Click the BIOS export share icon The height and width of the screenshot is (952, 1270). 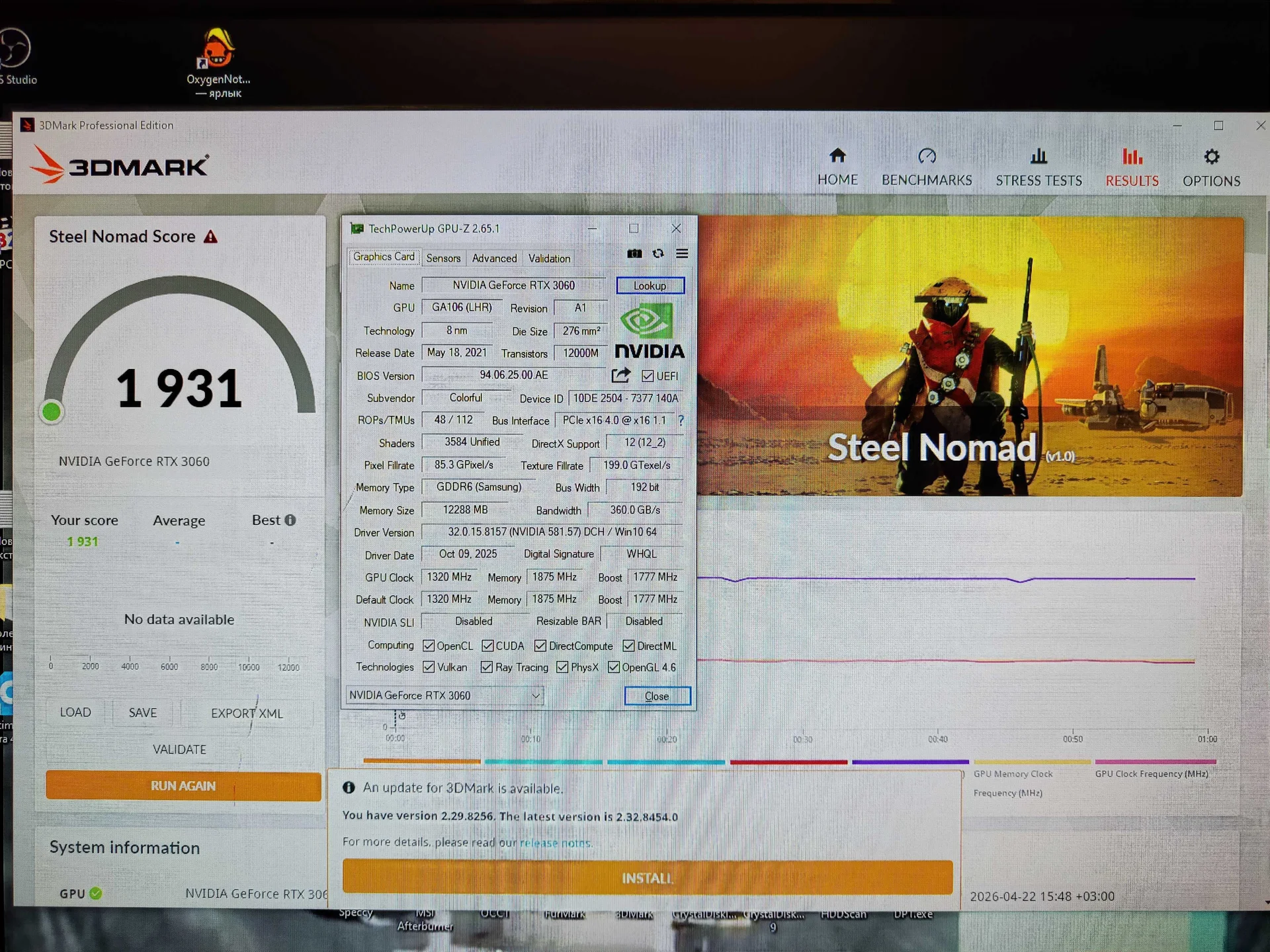point(620,376)
